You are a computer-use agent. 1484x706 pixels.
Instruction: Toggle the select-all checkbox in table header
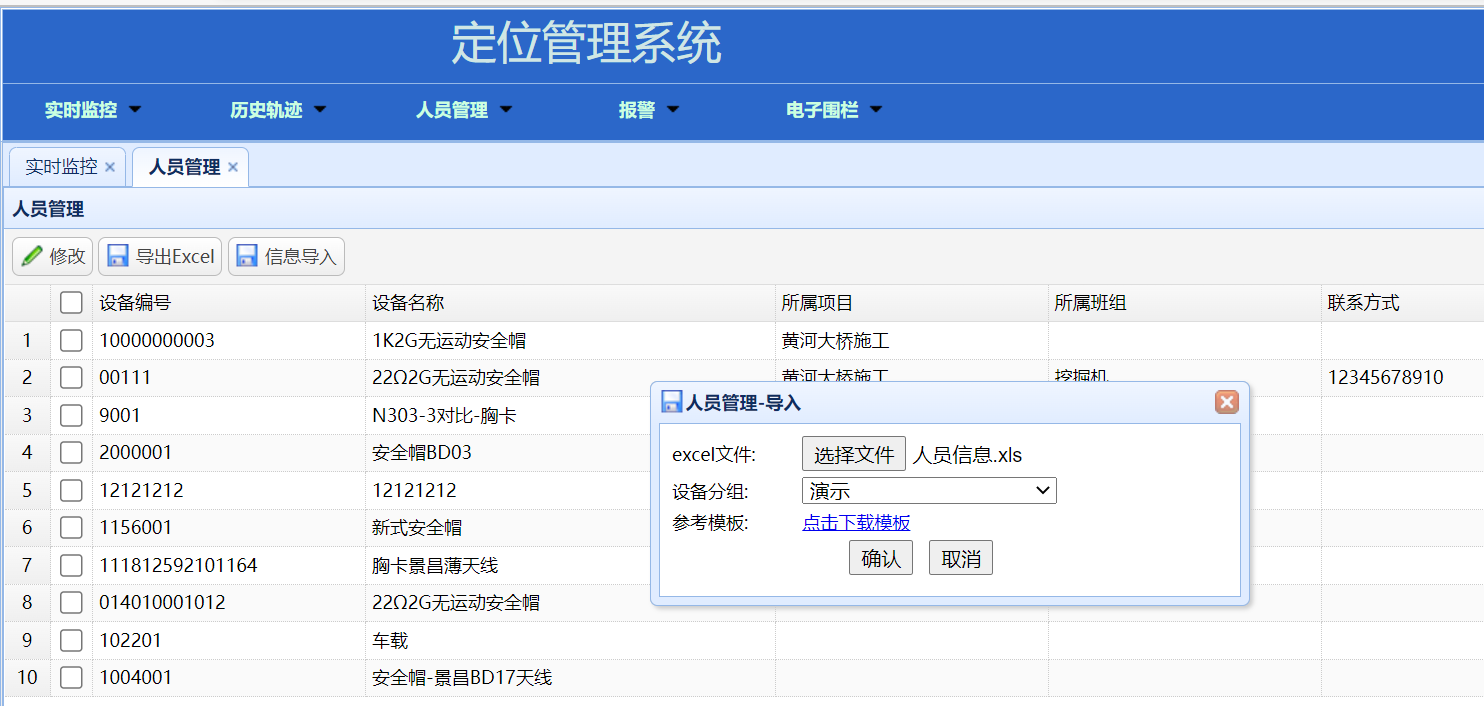tap(71, 303)
